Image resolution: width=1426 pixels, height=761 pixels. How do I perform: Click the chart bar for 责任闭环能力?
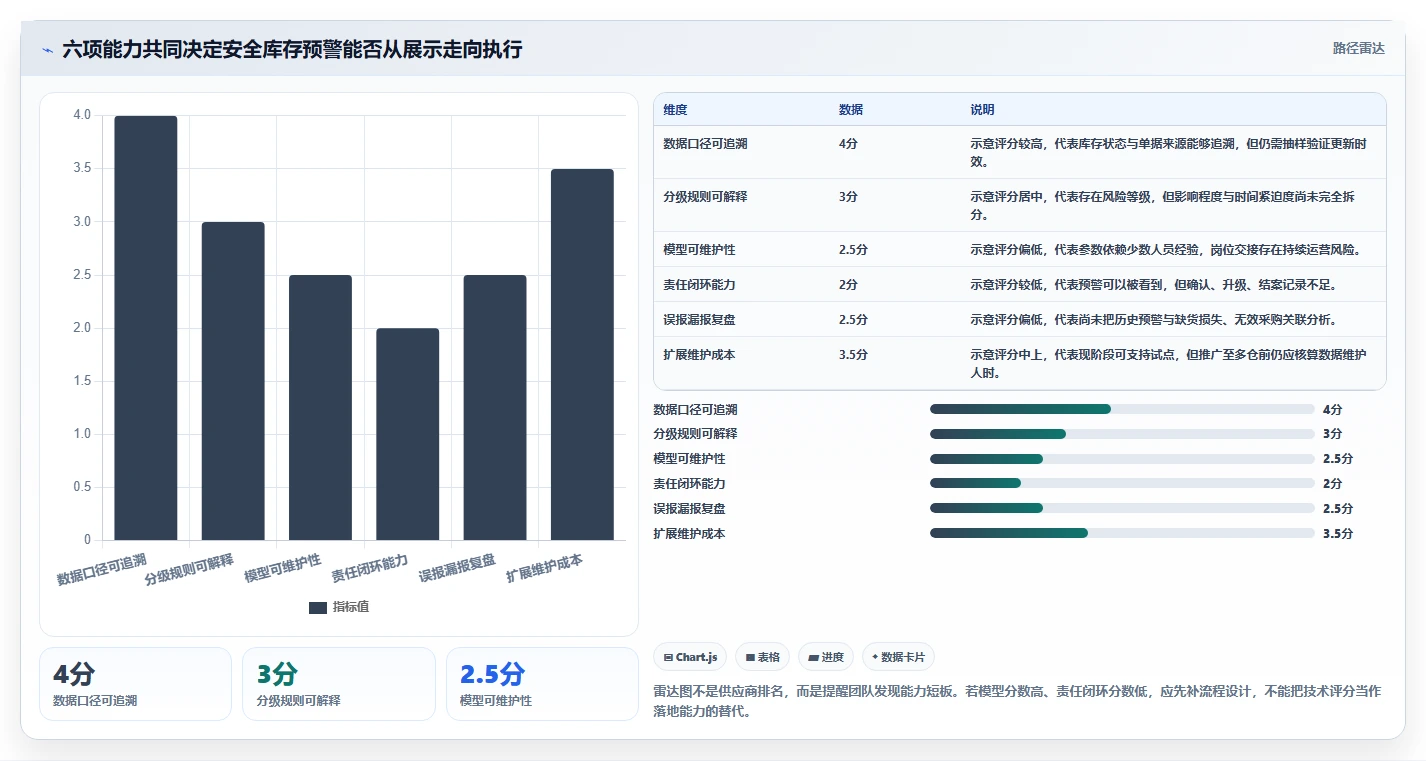(408, 434)
